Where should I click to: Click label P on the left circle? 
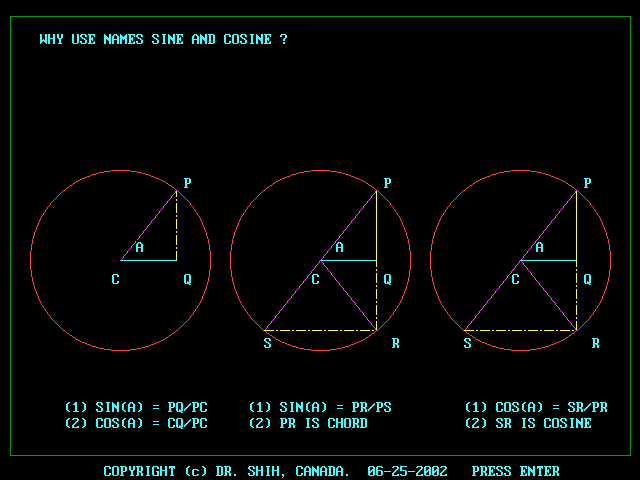(x=187, y=183)
